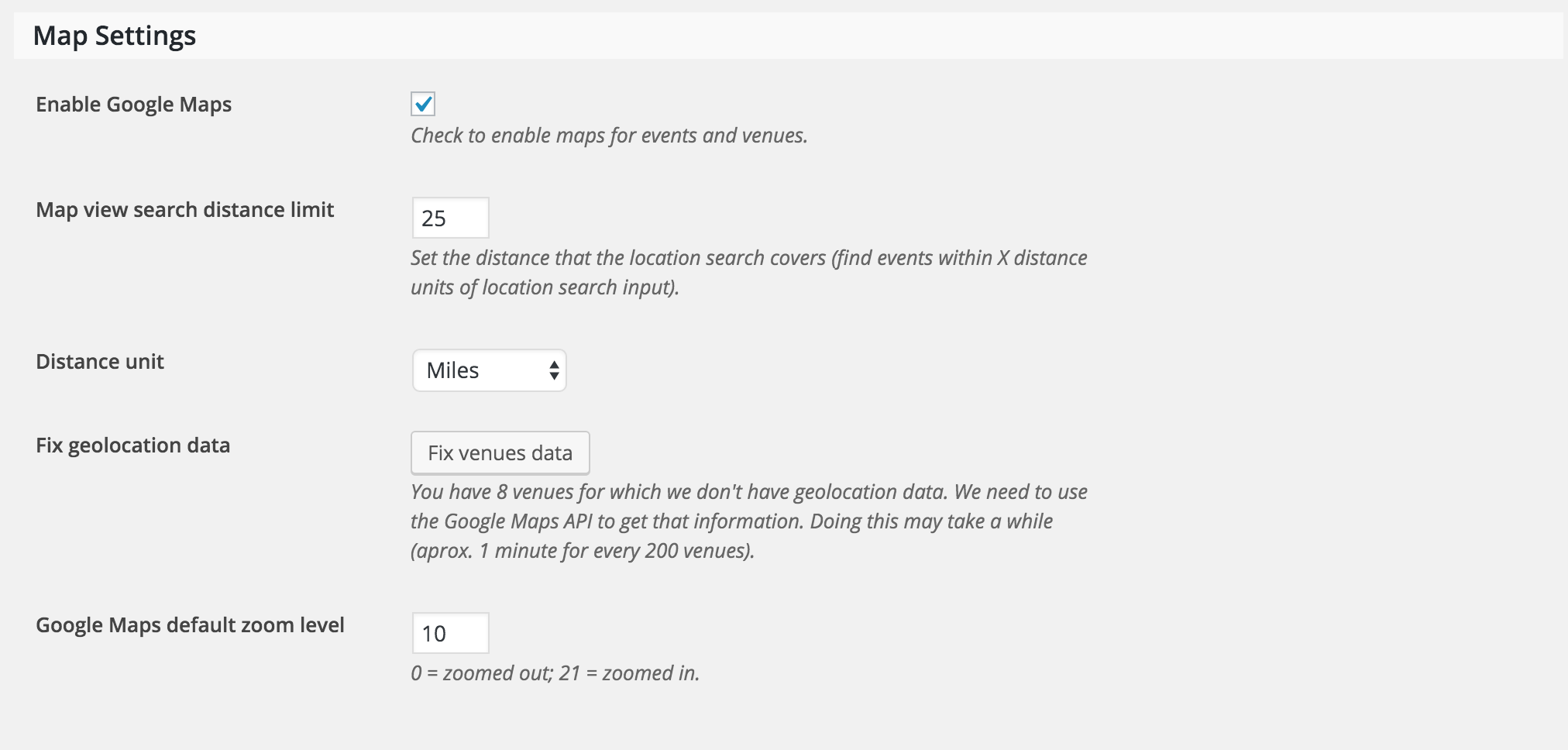The image size is (1568, 750).
Task: Click the value 10 in the zoom field
Action: click(x=434, y=634)
